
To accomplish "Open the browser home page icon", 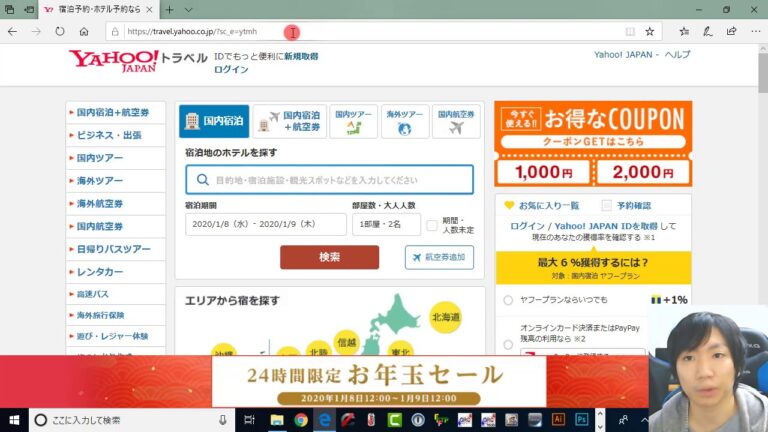I will (84, 32).
